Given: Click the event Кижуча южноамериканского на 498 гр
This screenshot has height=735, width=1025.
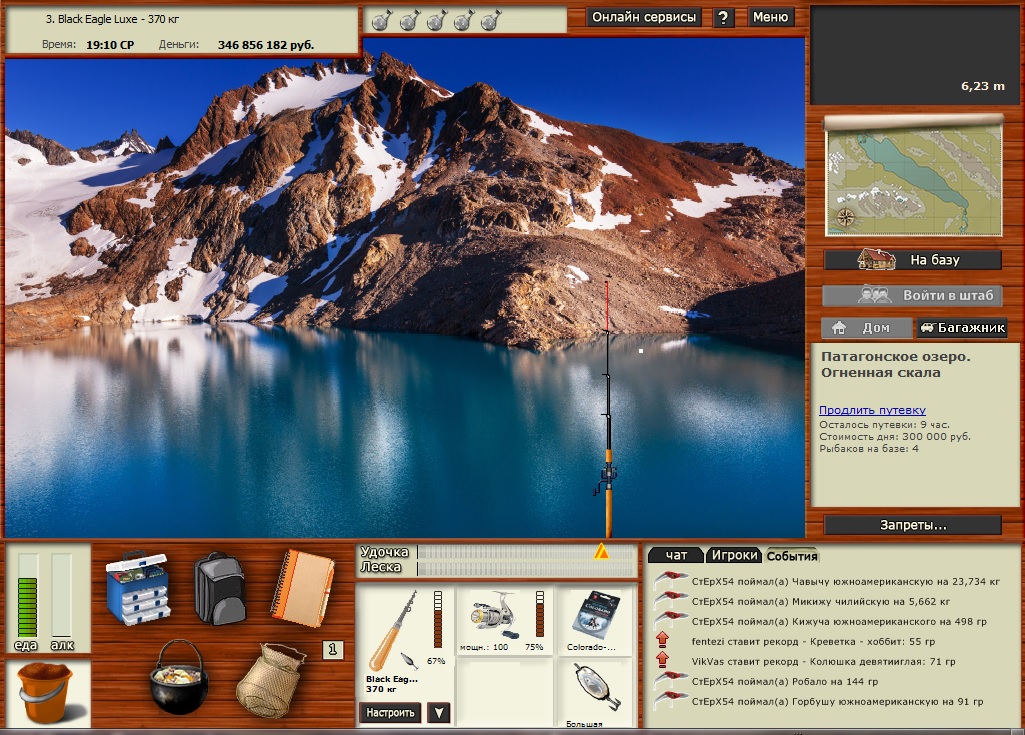Looking at the screenshot, I should click(839, 621).
